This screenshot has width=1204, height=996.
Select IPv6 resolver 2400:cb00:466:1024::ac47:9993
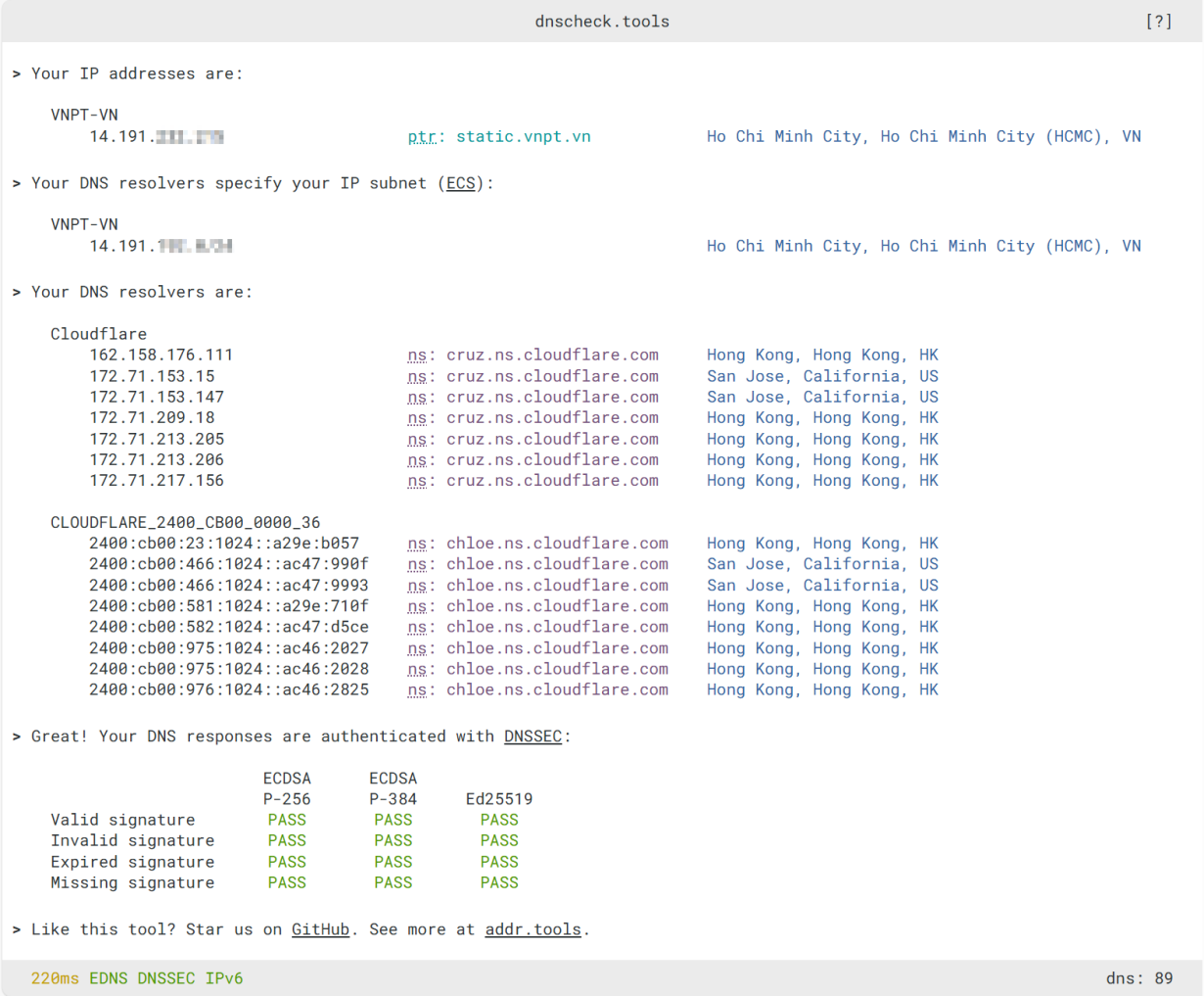pyautogui.click(x=229, y=586)
